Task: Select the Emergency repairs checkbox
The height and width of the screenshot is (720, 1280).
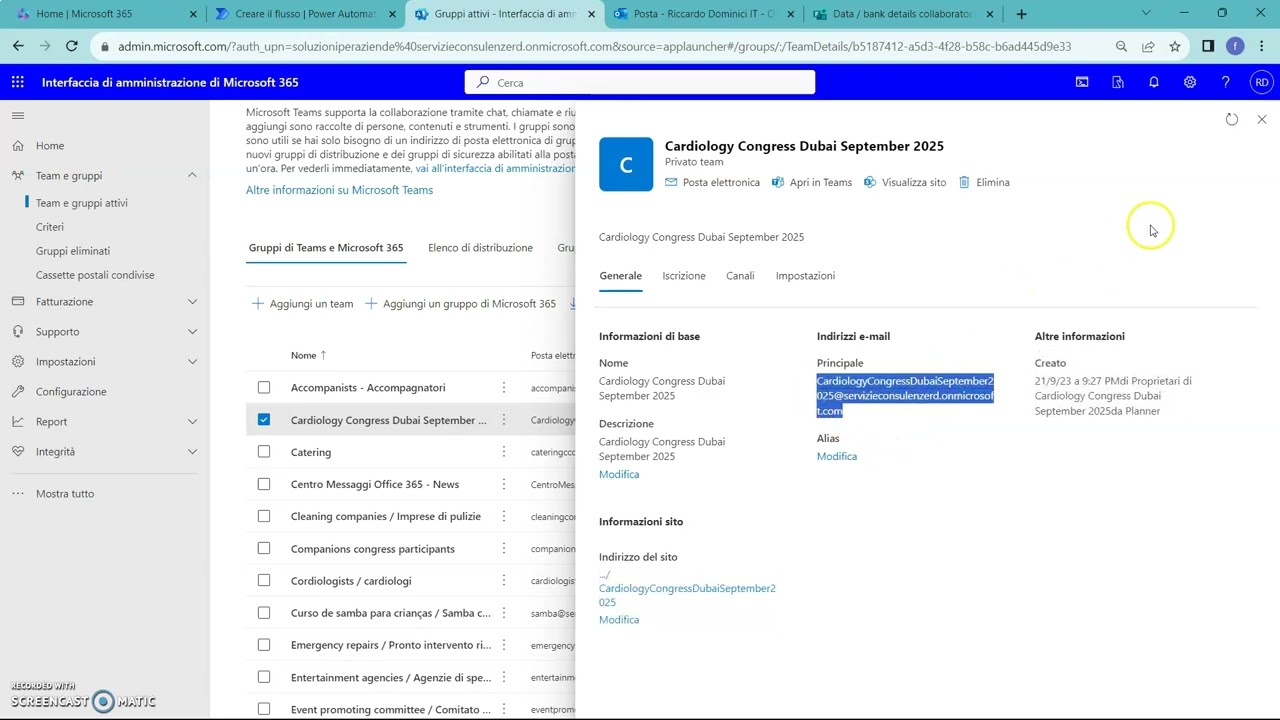Action: tap(264, 645)
